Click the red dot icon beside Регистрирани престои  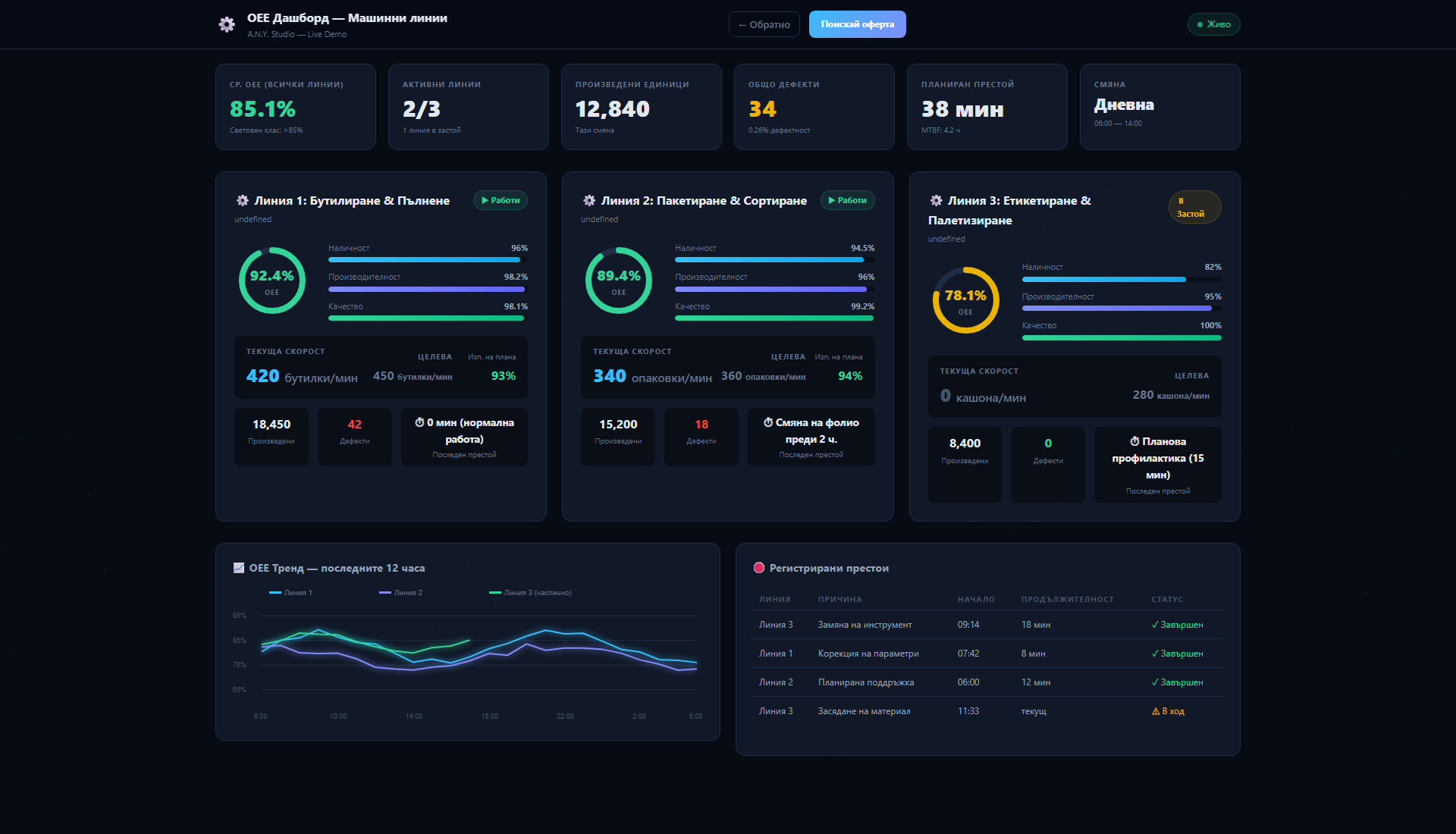pos(759,568)
